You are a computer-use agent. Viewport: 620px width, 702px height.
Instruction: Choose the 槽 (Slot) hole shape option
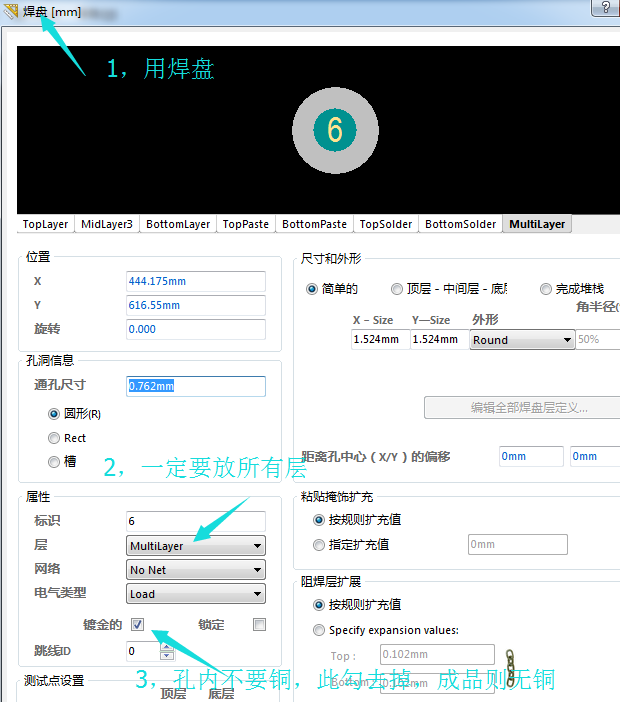(x=54, y=462)
